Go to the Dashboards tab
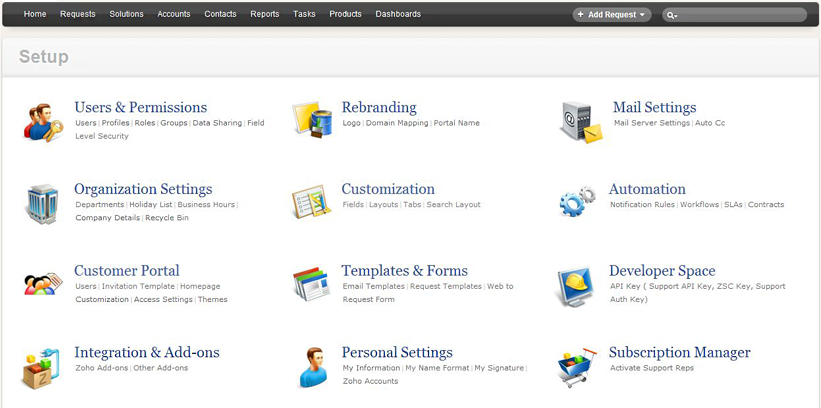 [x=398, y=14]
